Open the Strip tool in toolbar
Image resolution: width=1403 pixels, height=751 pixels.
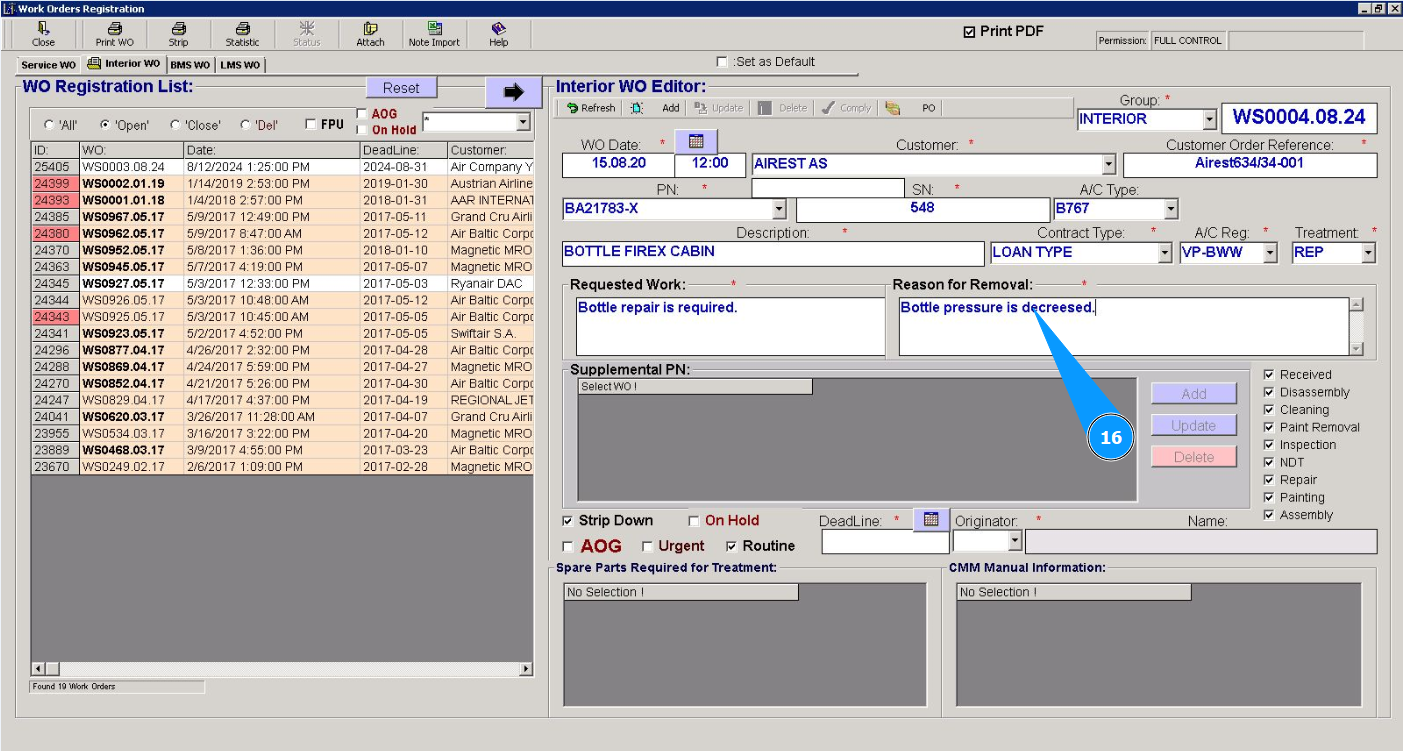coord(178,34)
